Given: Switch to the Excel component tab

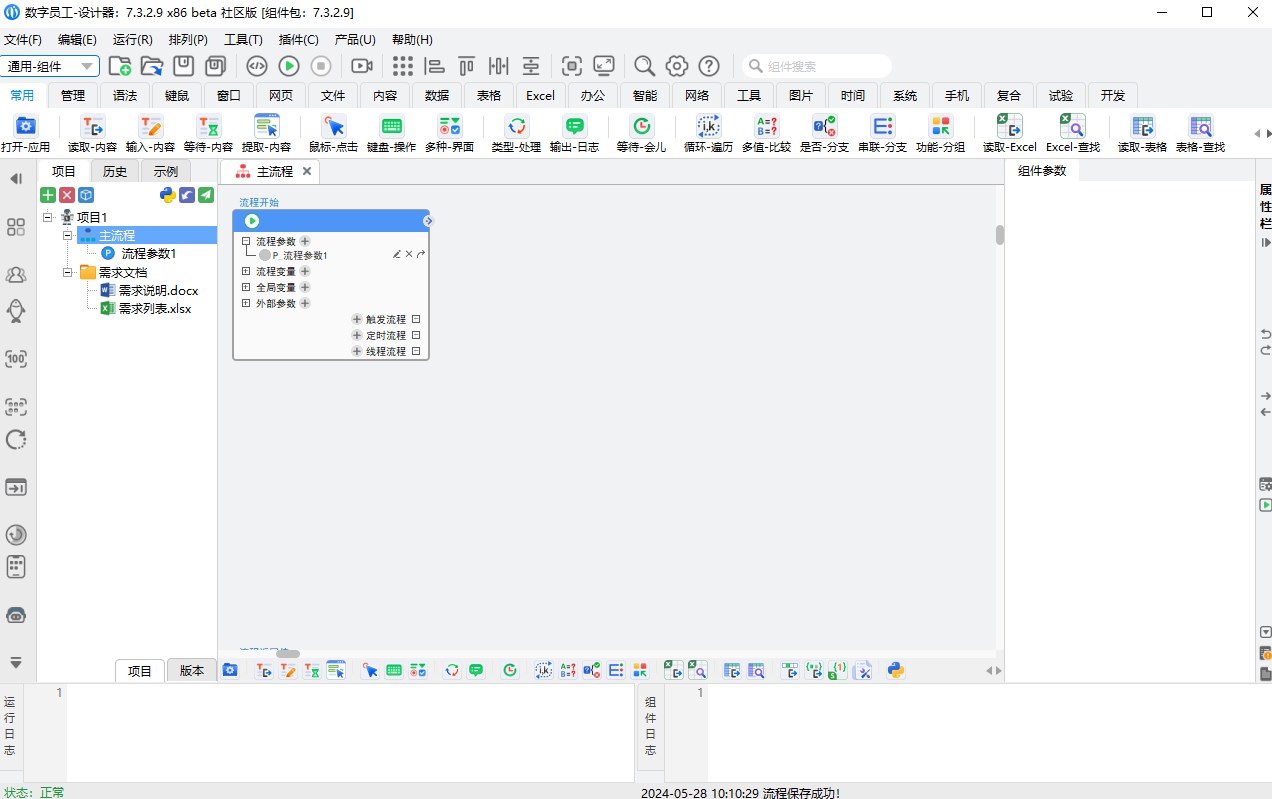Looking at the screenshot, I should point(540,96).
